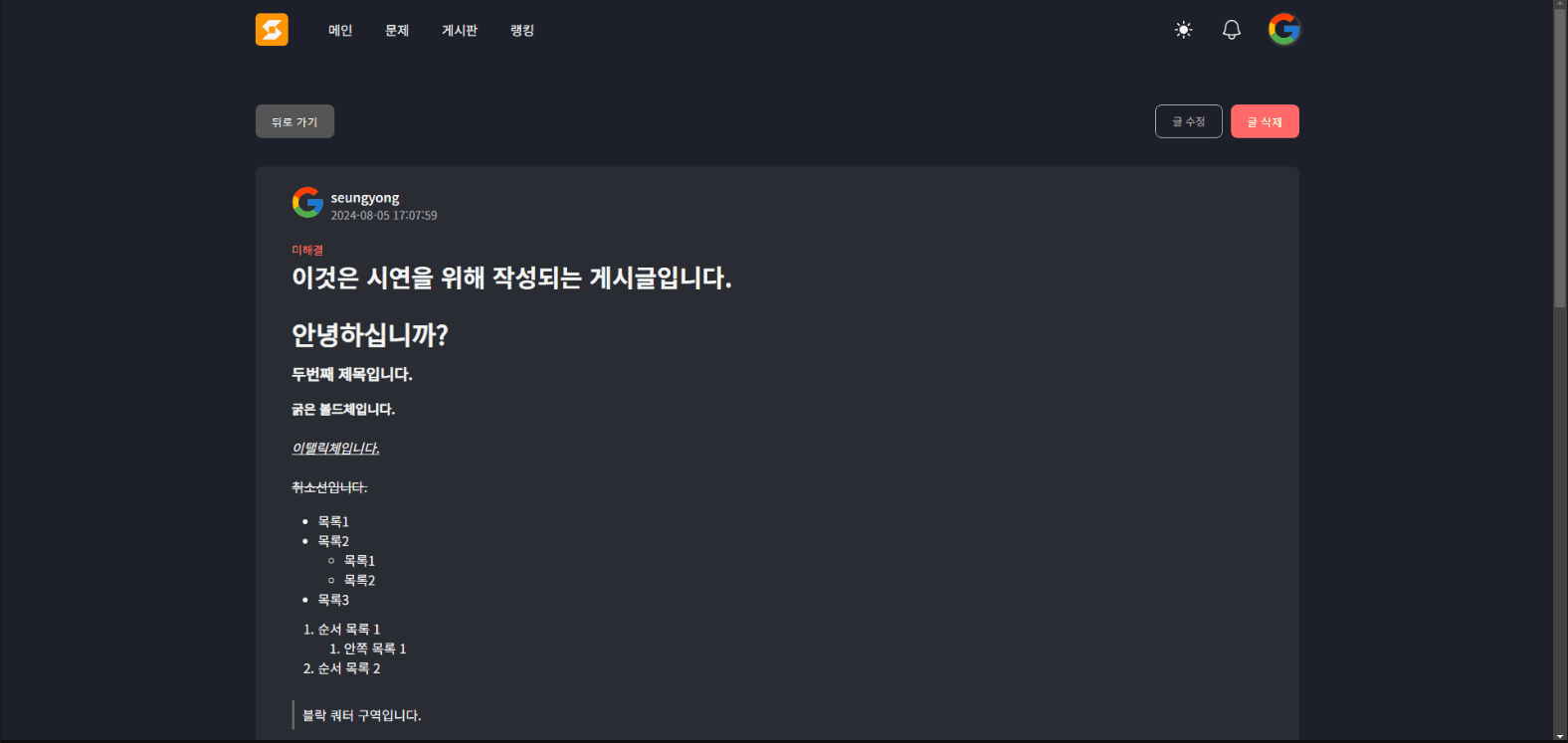Go to the 문제 page
The image size is (1568, 743).
[x=397, y=31]
